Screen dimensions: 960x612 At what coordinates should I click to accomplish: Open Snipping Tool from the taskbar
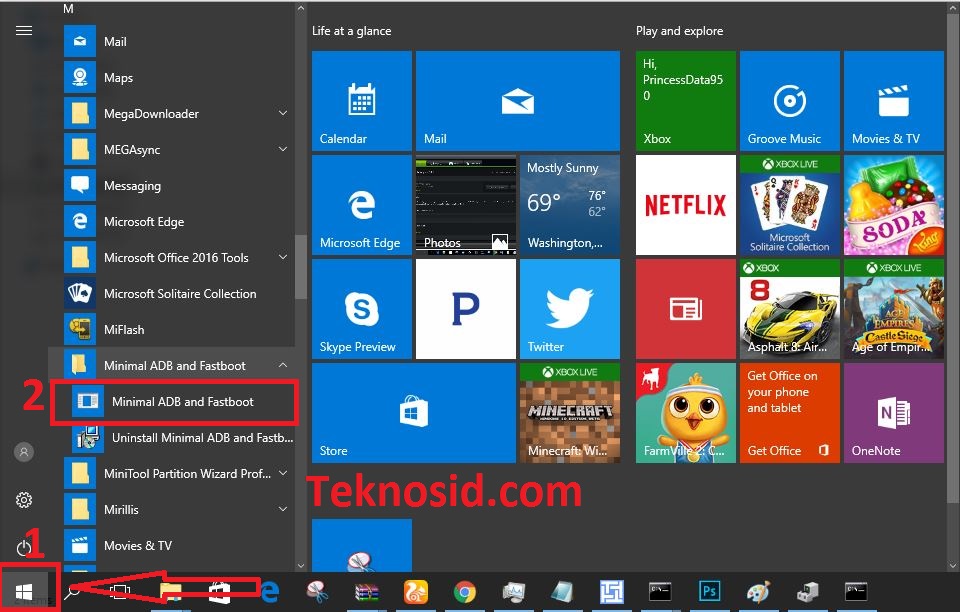tap(317, 592)
